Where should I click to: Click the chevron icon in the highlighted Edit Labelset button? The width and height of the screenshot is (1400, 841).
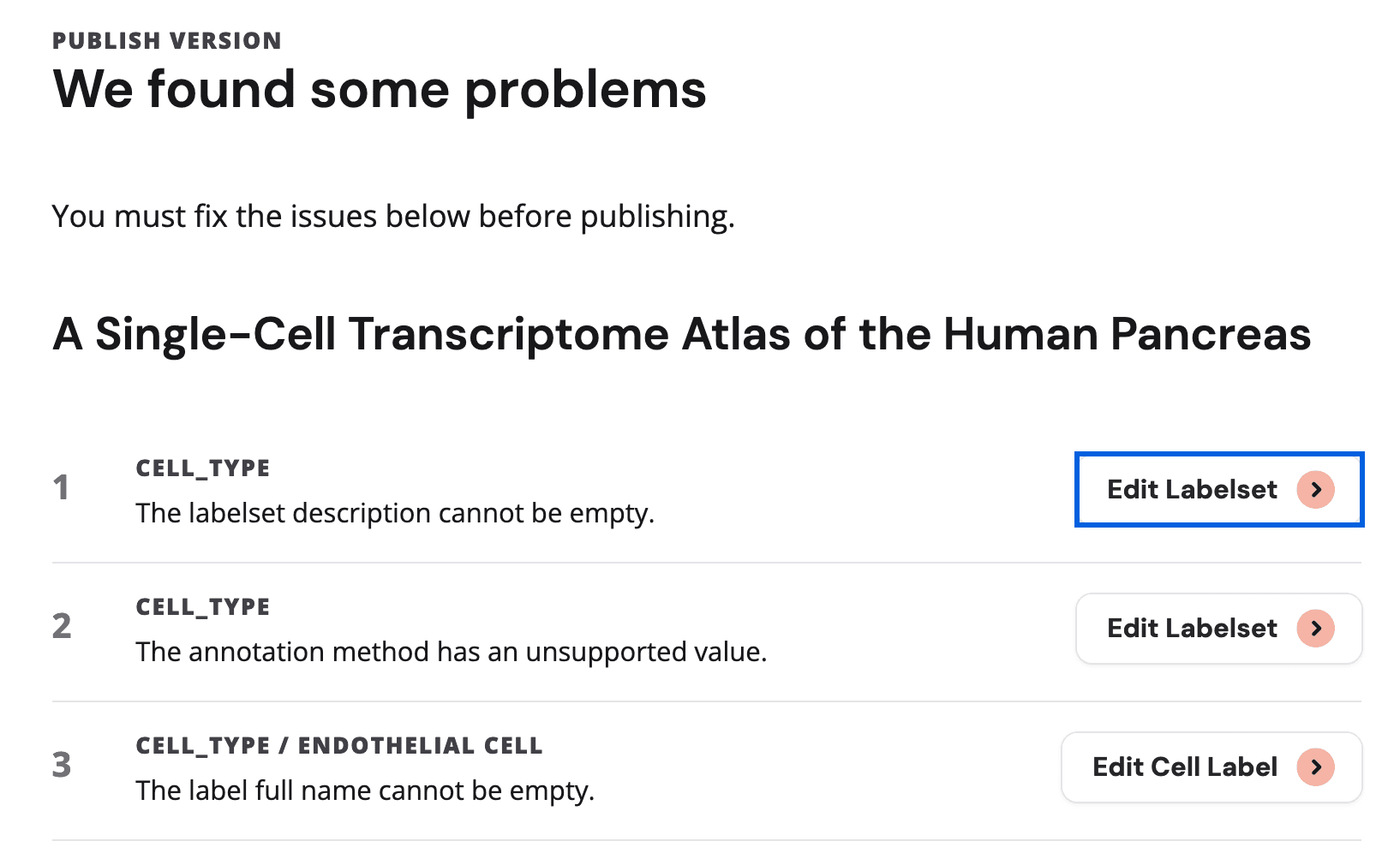tap(1315, 489)
